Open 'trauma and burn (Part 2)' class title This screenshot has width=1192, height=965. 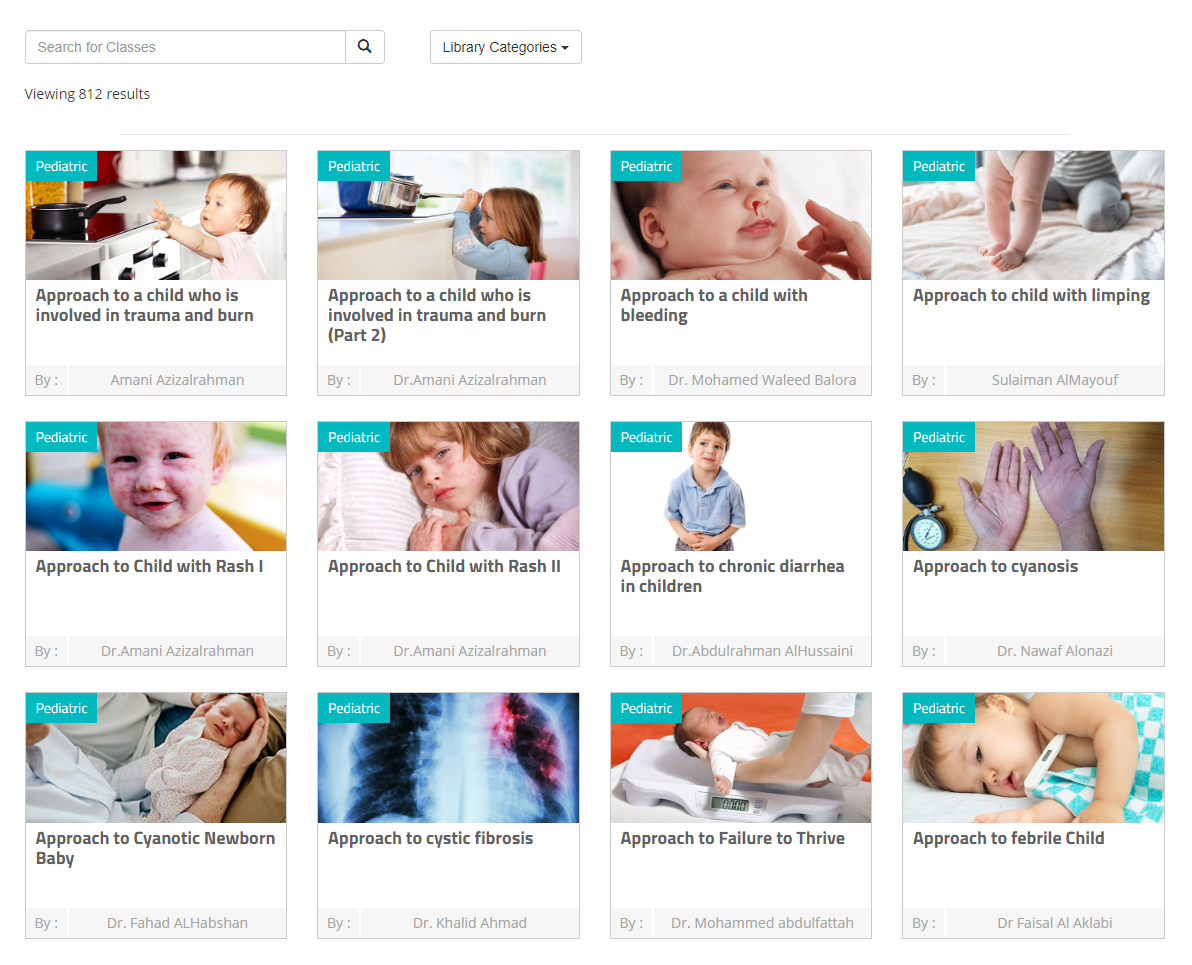(x=437, y=315)
